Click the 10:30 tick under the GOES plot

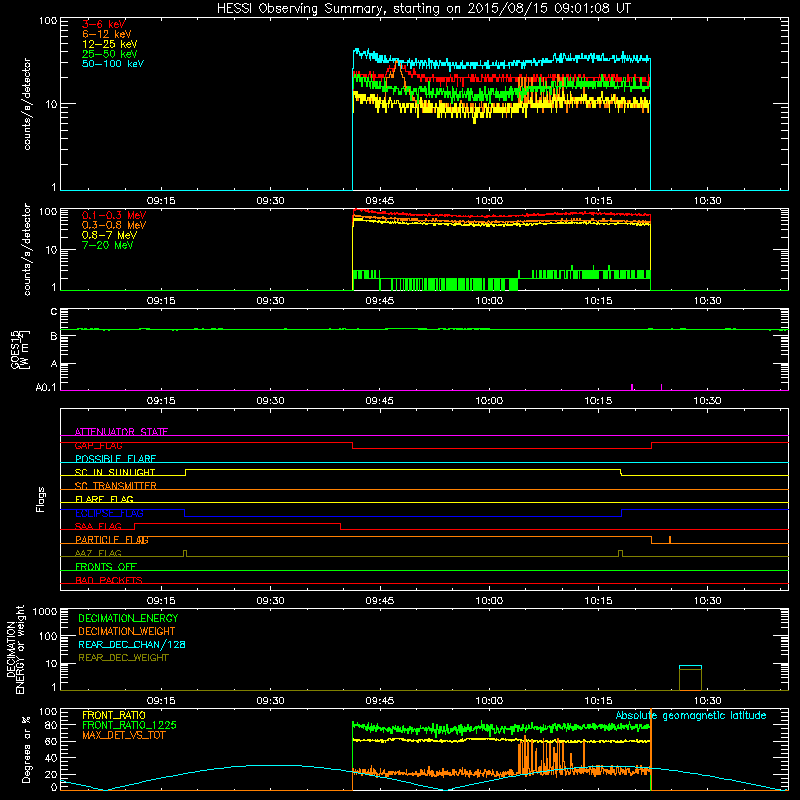(x=707, y=401)
